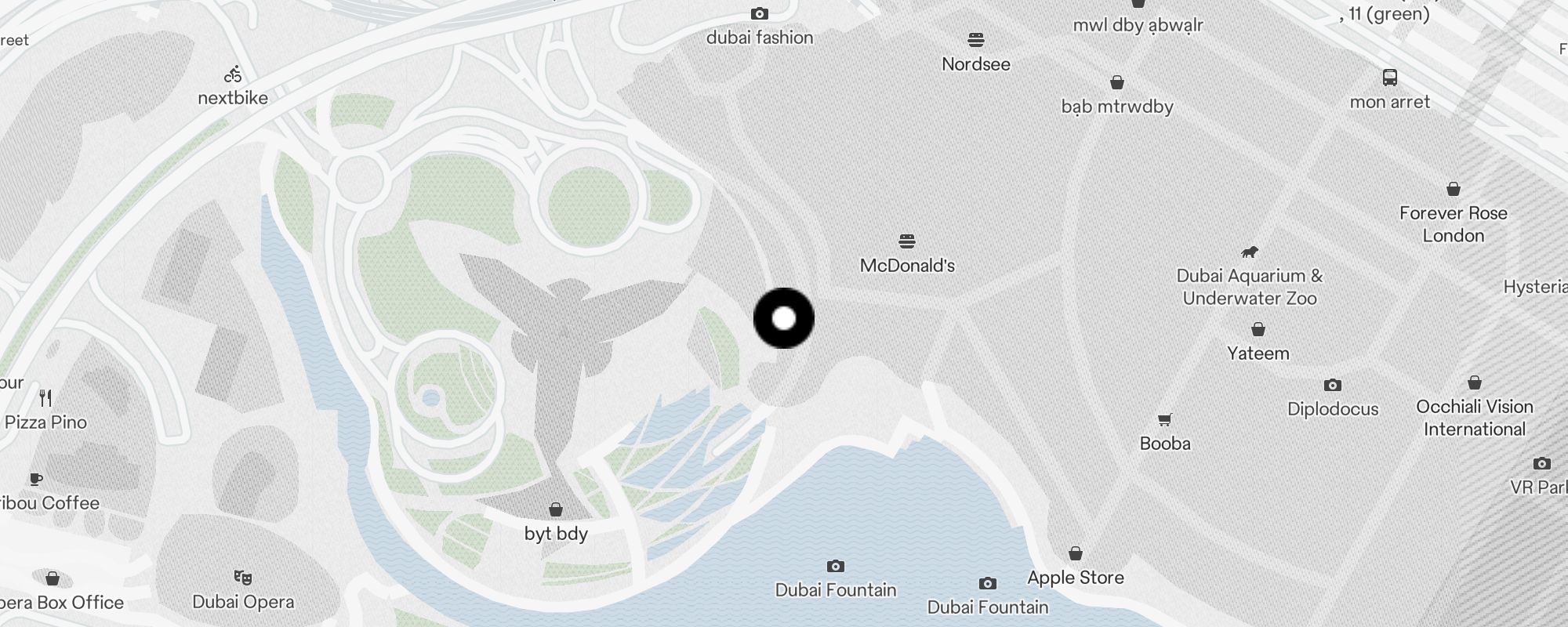
Task: Open the Forever Rose London shop icon
Action: (1454, 189)
